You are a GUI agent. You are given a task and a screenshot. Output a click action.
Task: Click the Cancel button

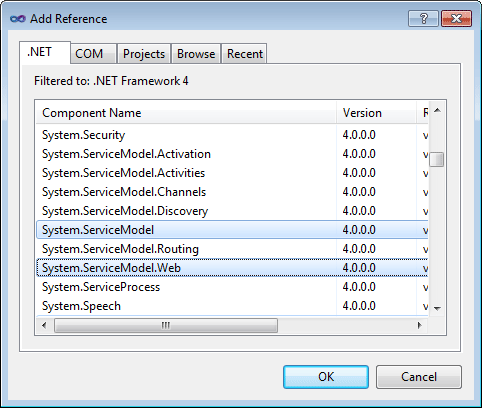tap(419, 377)
